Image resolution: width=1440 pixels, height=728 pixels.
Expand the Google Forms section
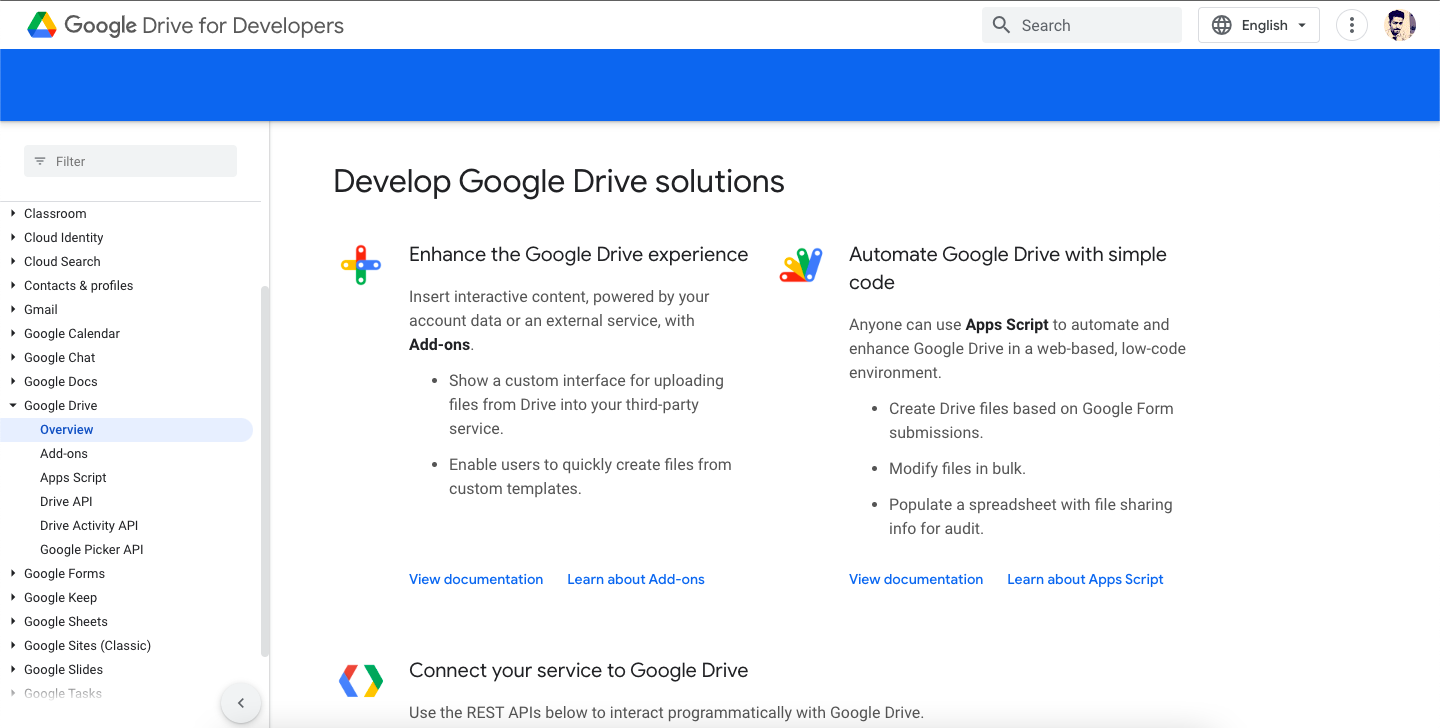13,573
